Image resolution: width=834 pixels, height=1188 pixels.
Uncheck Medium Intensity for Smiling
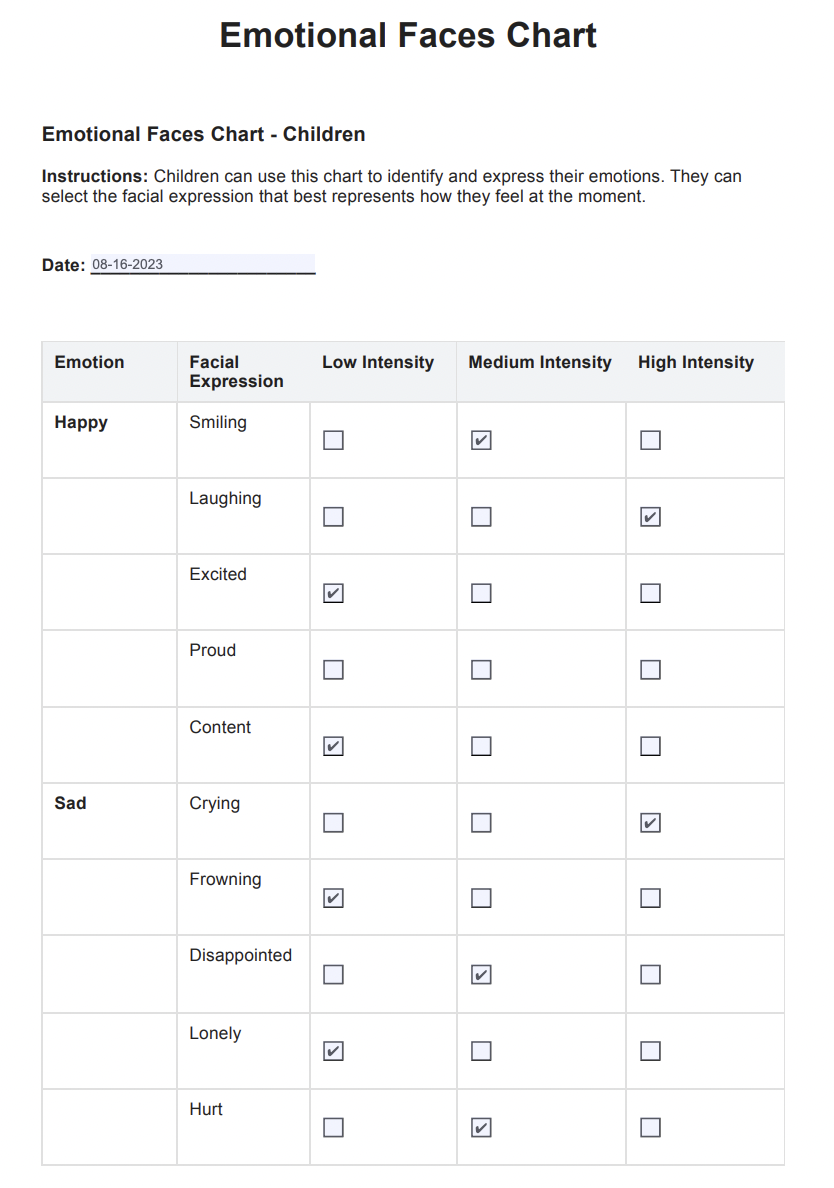coord(481,441)
